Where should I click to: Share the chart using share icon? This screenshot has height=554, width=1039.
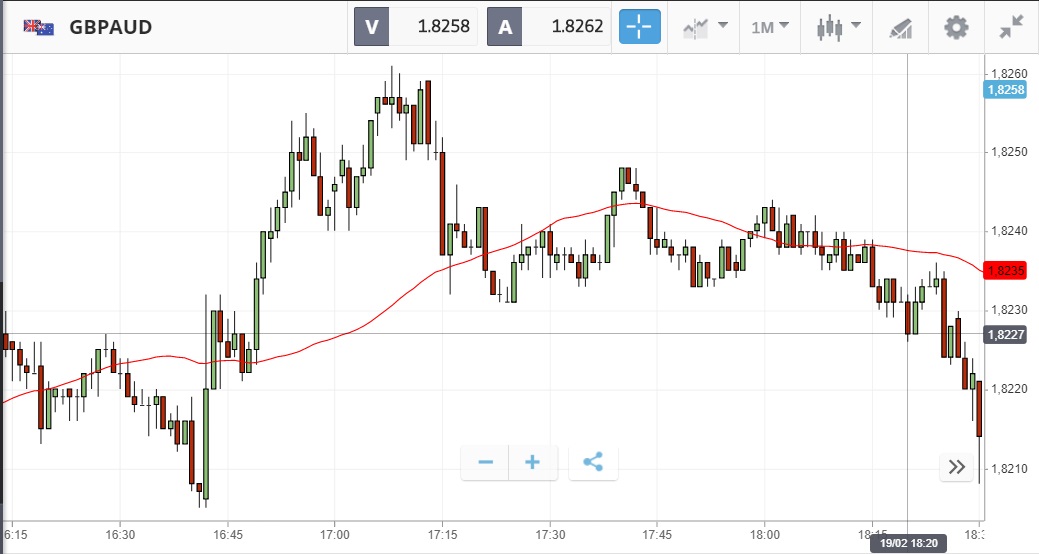click(593, 462)
